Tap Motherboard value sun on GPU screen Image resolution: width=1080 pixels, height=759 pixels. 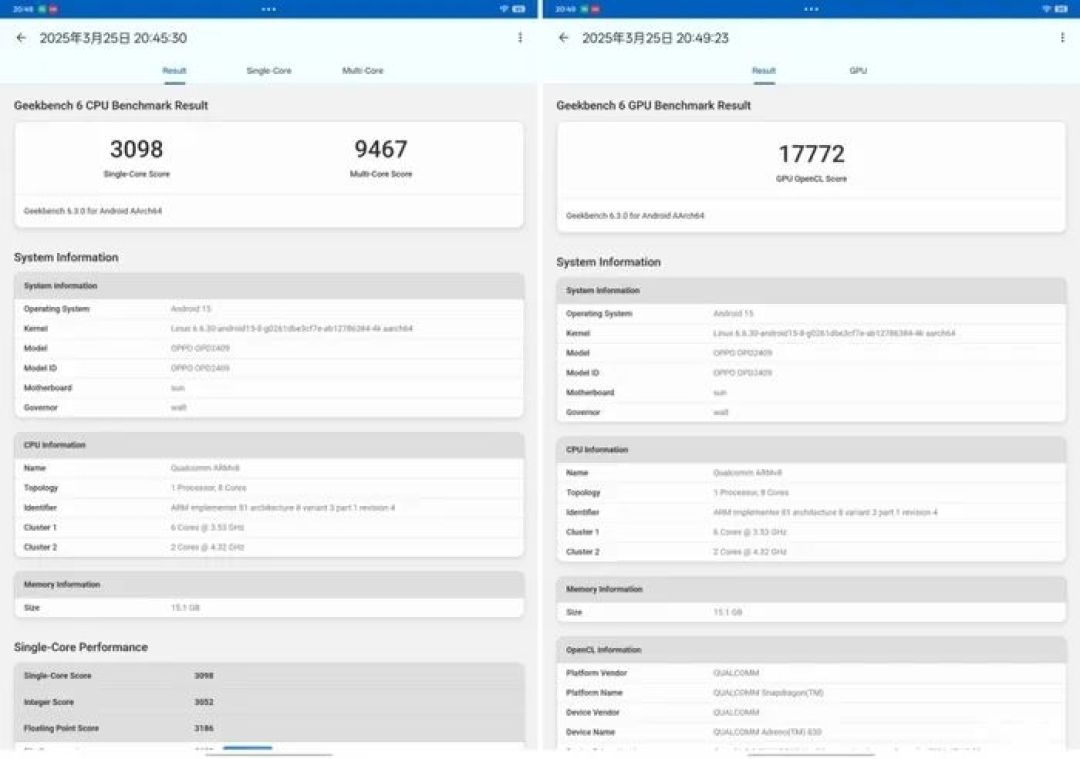[x=720, y=393]
